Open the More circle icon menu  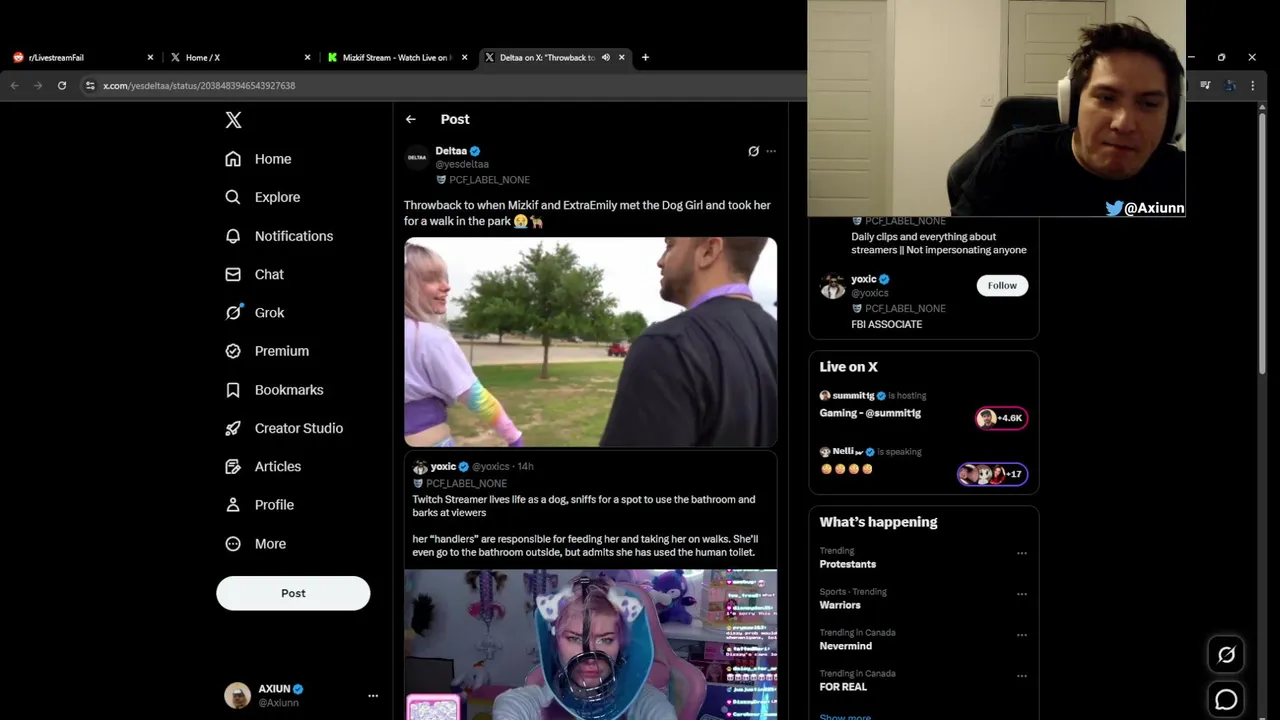point(233,544)
